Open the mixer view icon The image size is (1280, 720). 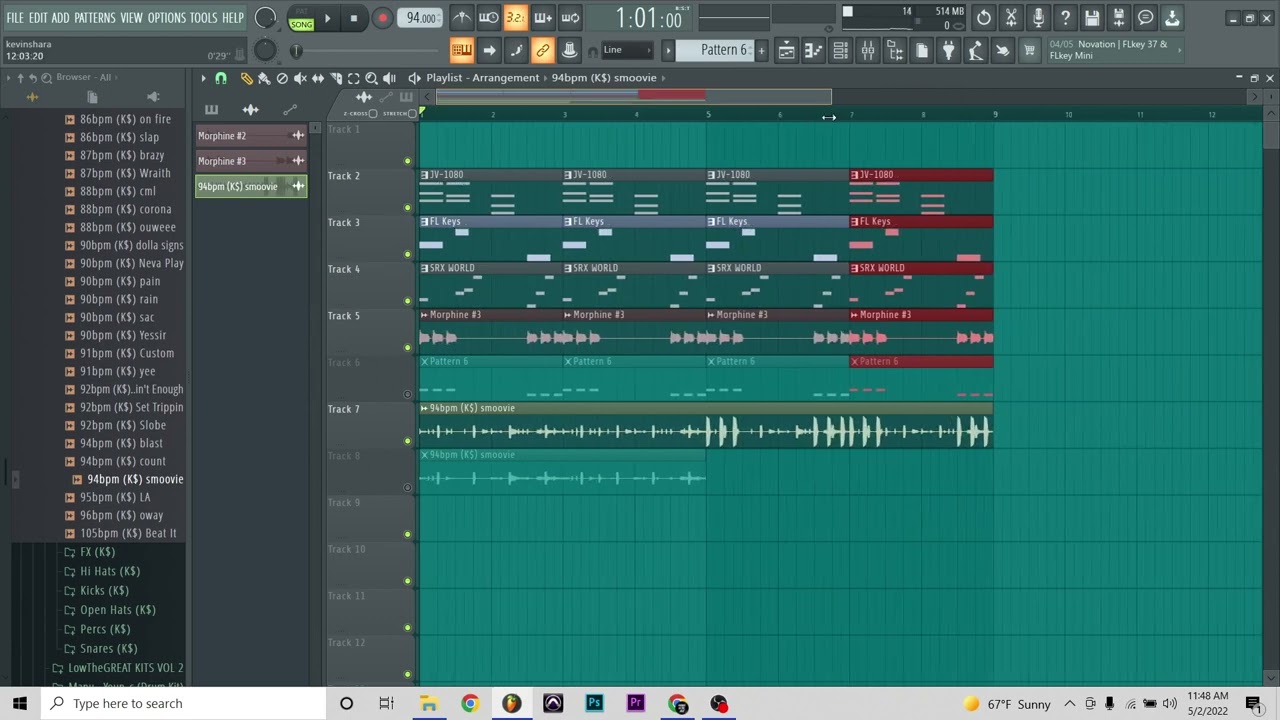[x=868, y=50]
